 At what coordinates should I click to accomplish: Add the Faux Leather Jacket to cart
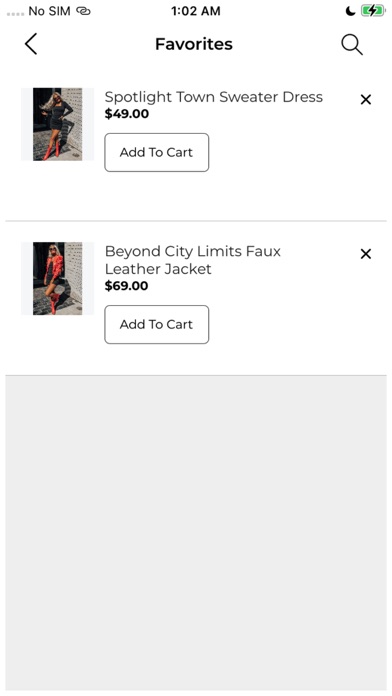point(157,324)
